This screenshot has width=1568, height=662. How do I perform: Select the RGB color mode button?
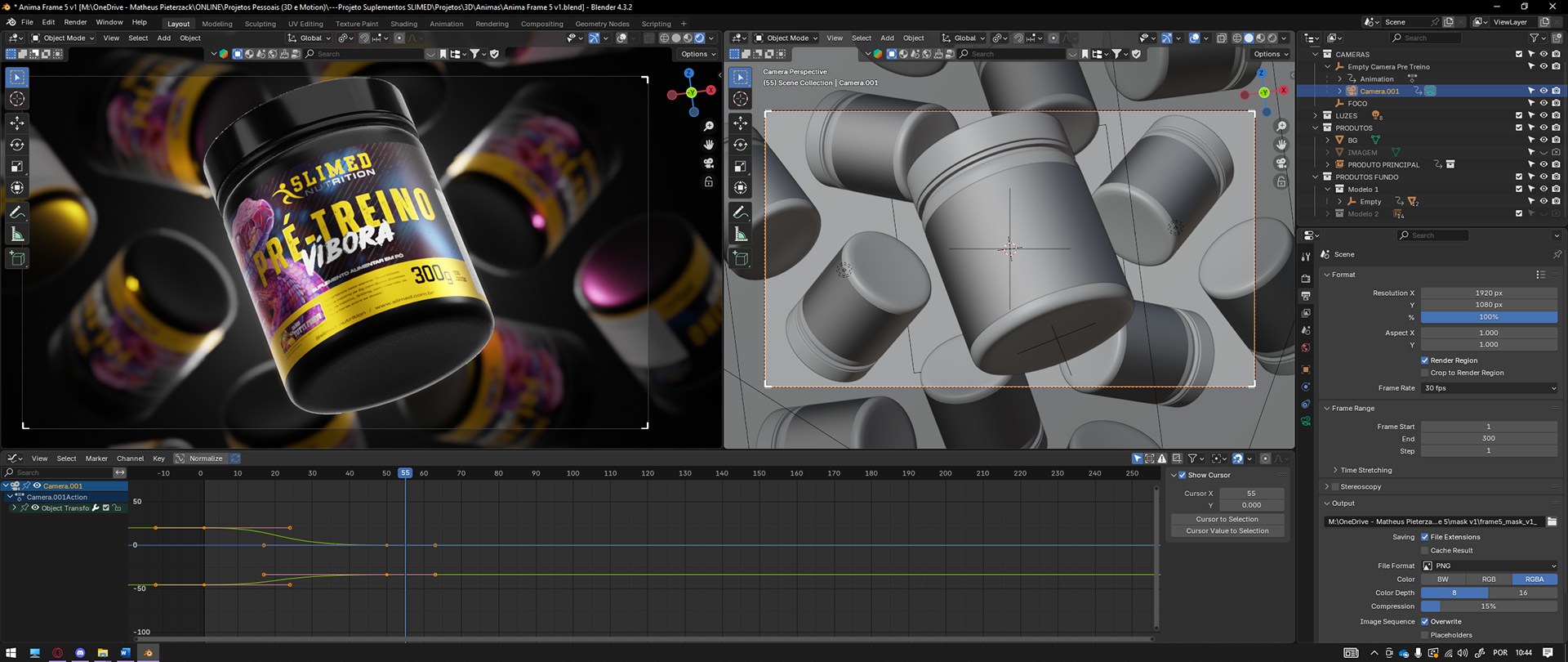[1489, 579]
